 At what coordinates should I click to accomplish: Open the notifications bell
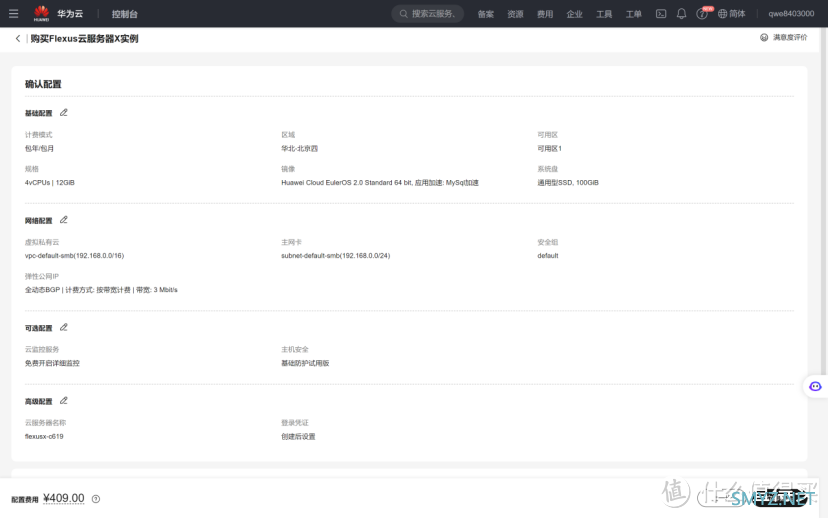click(682, 14)
